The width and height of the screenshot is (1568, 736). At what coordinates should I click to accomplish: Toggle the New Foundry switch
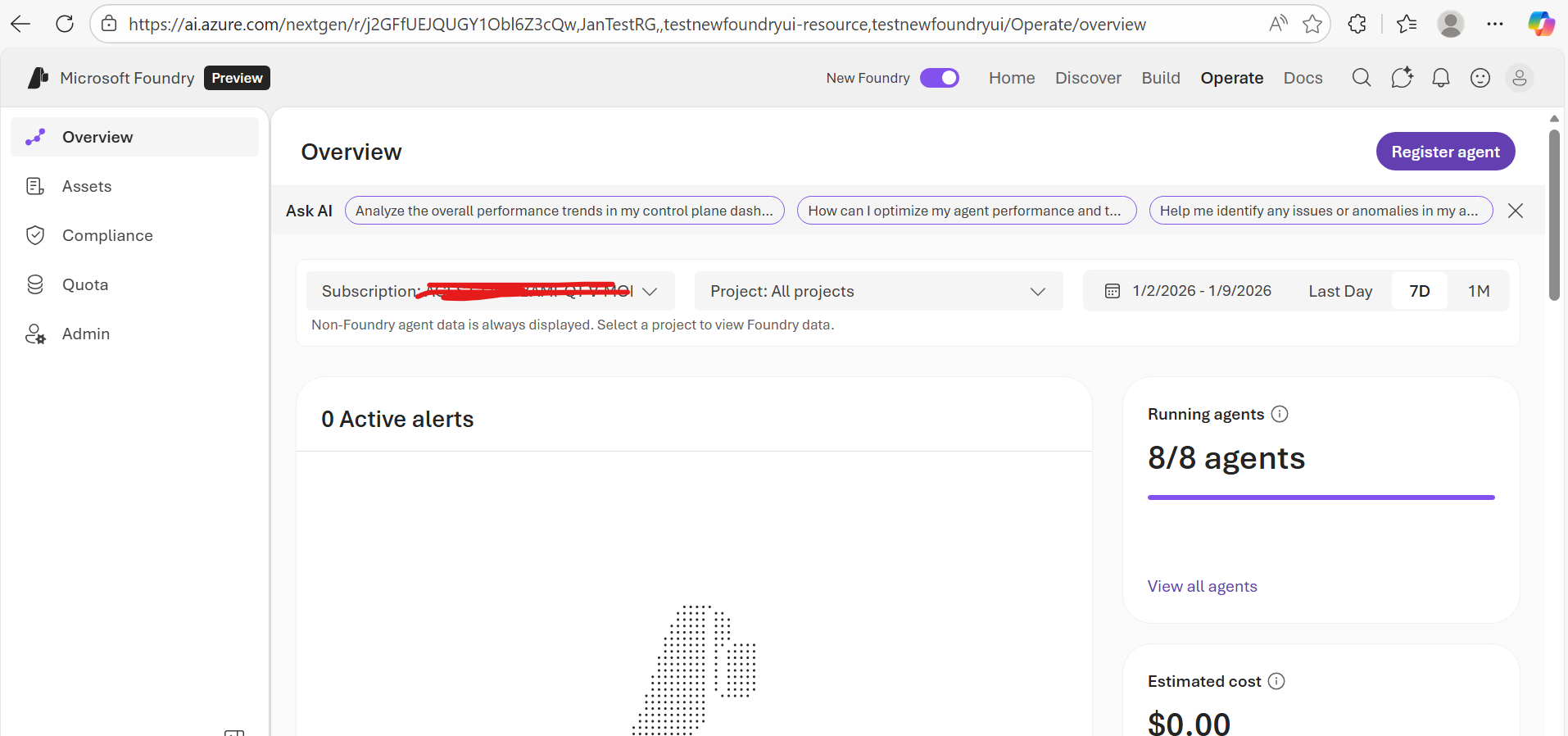pyautogui.click(x=940, y=78)
